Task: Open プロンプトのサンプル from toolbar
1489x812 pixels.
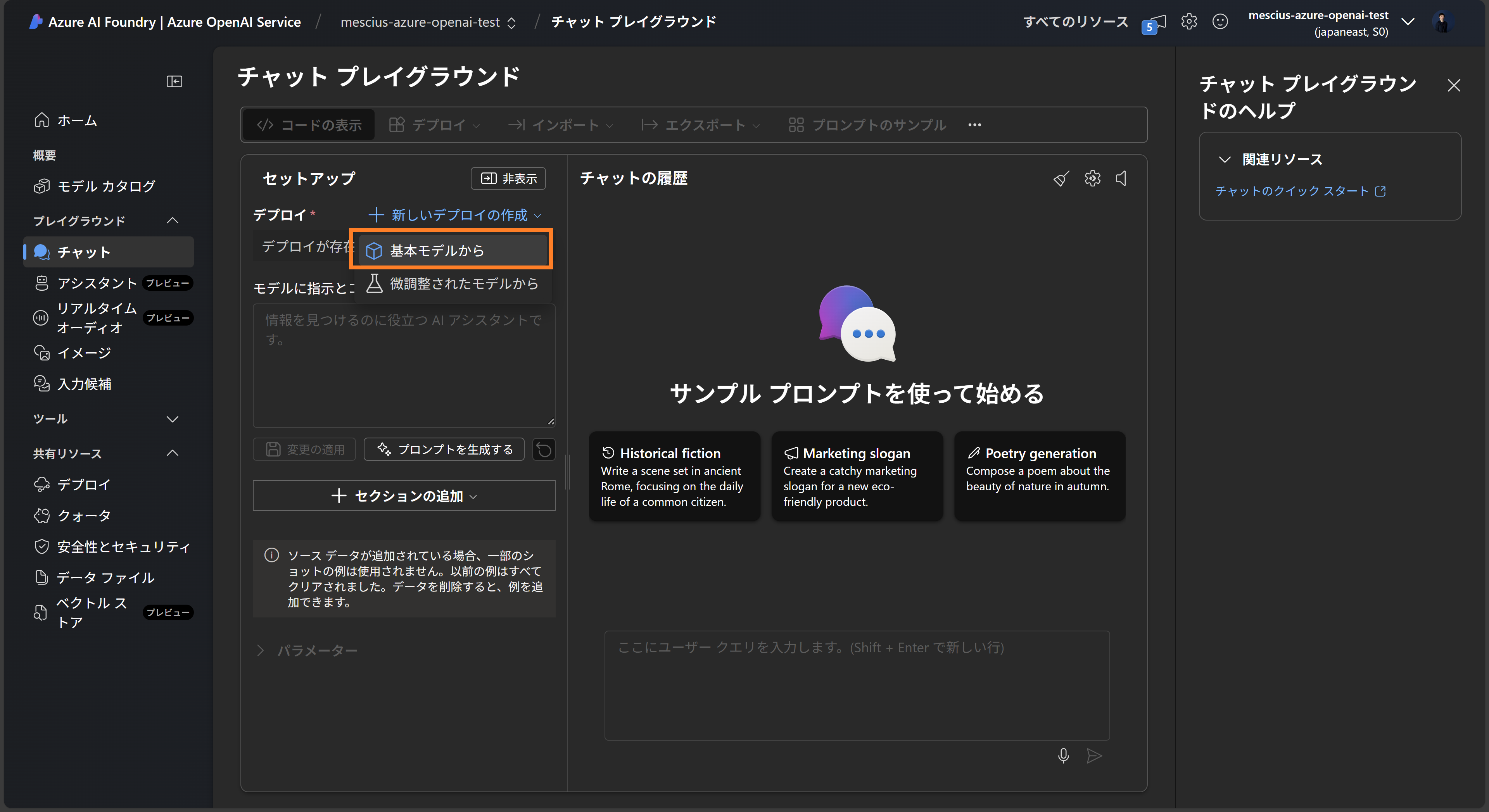Action: pos(867,125)
